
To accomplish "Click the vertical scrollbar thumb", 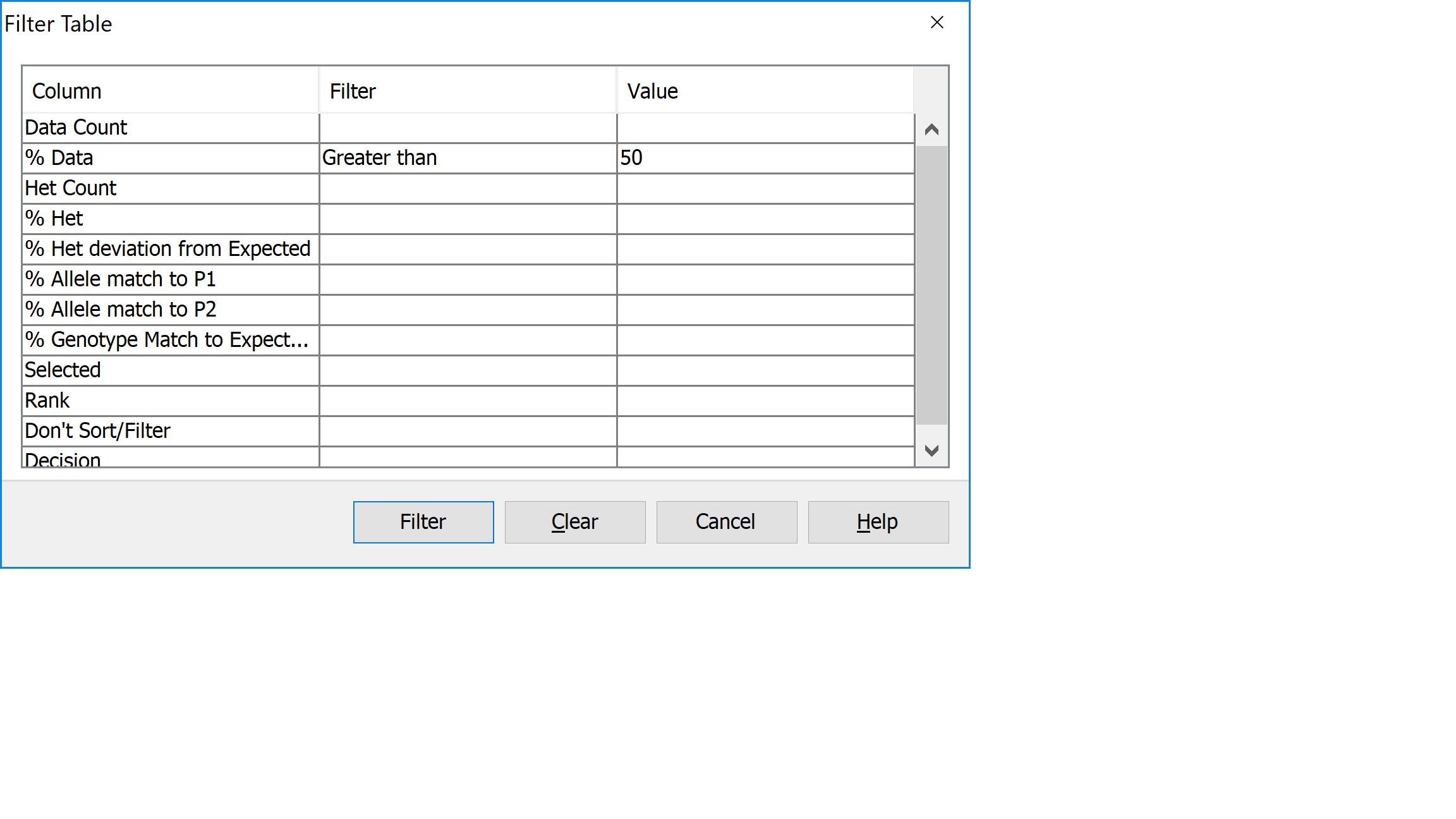I will 931,286.
